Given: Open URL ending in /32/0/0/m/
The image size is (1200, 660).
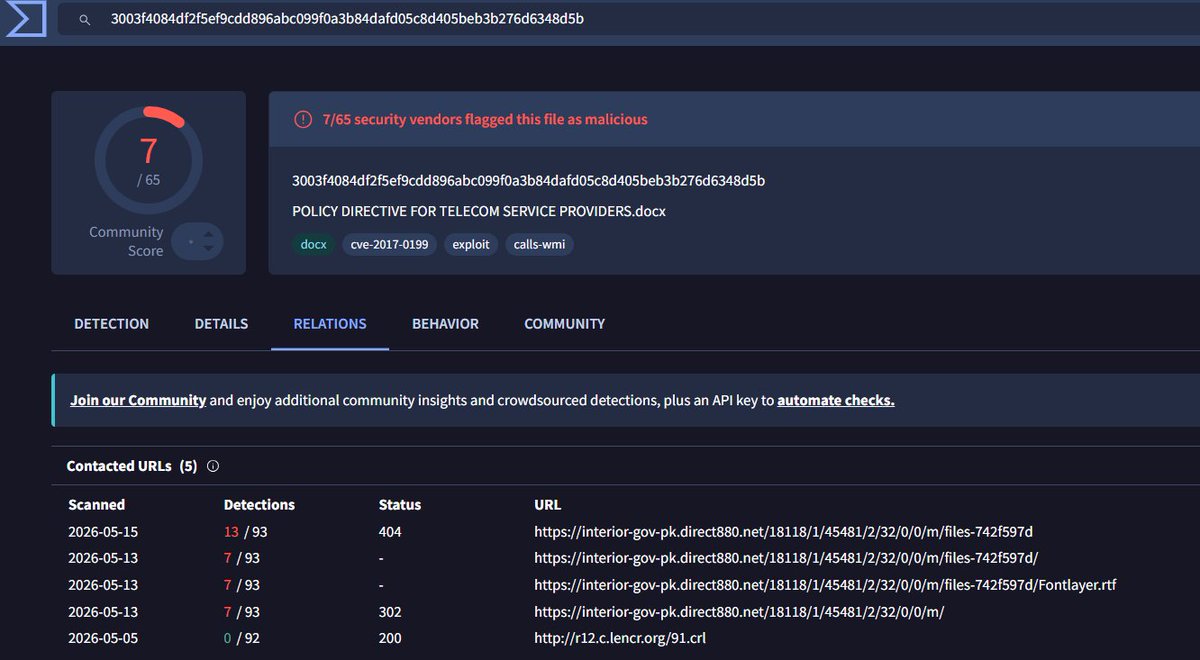Looking at the screenshot, I should [x=739, y=611].
